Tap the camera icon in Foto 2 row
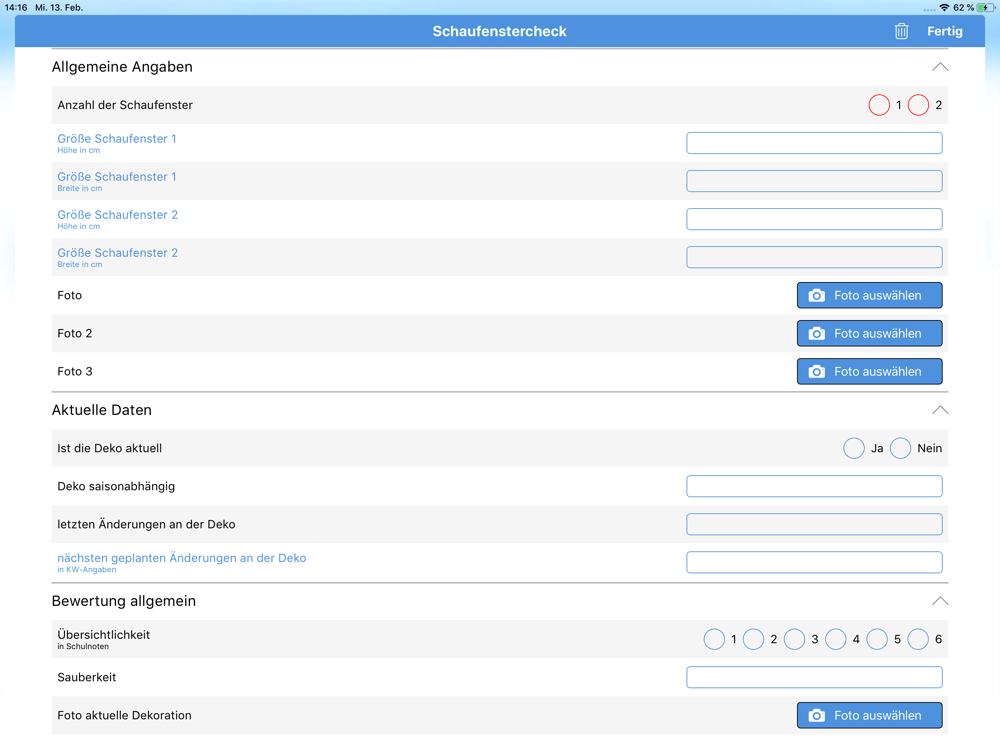Viewport: 1000px width, 750px height. [816, 334]
